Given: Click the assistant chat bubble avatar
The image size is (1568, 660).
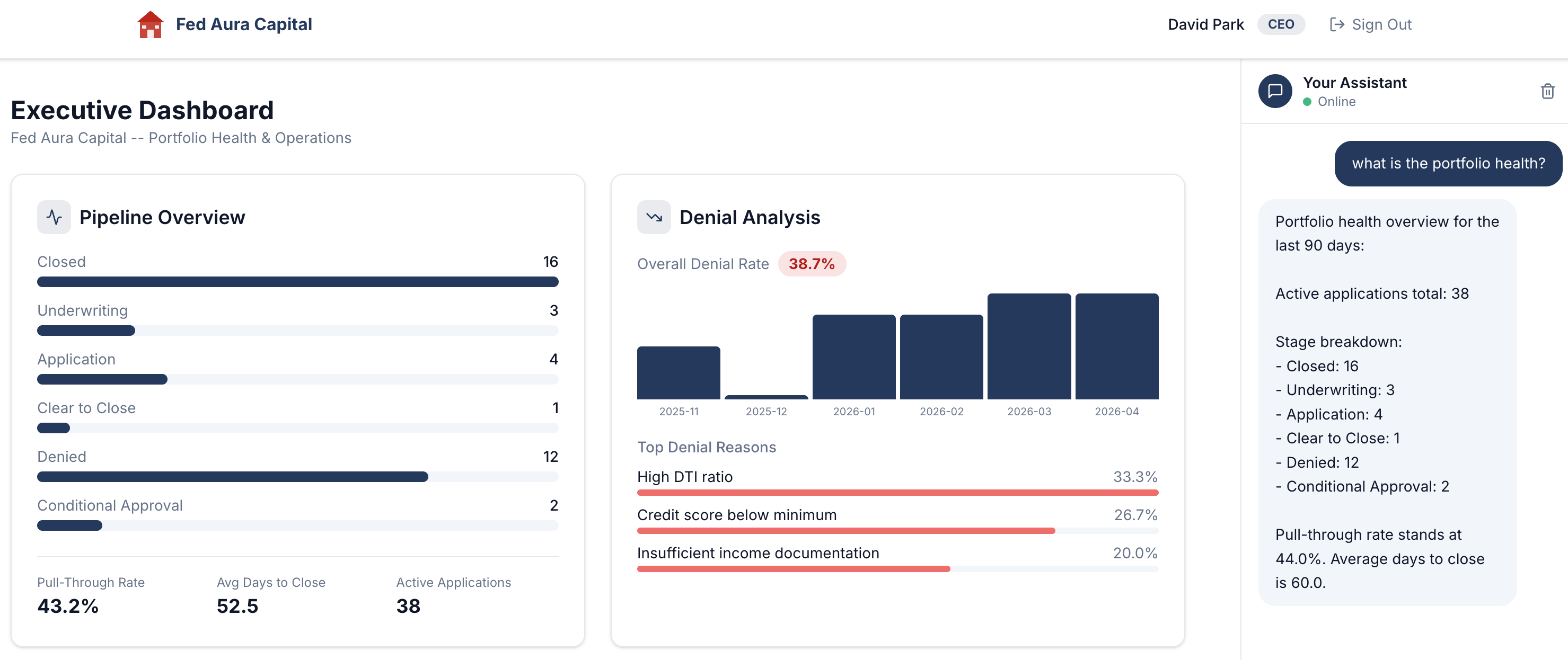Looking at the screenshot, I should (1275, 91).
